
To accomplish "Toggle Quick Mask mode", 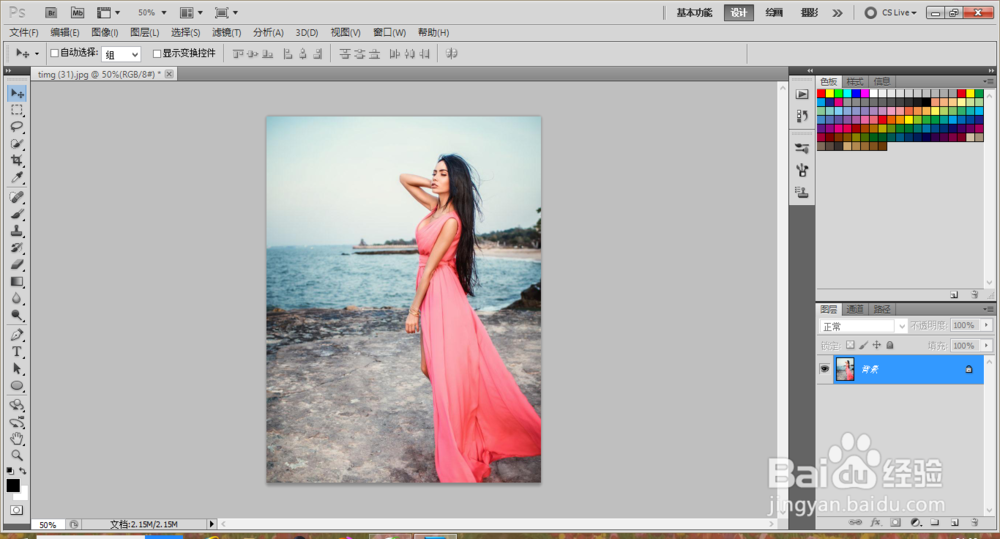I will tap(17, 510).
